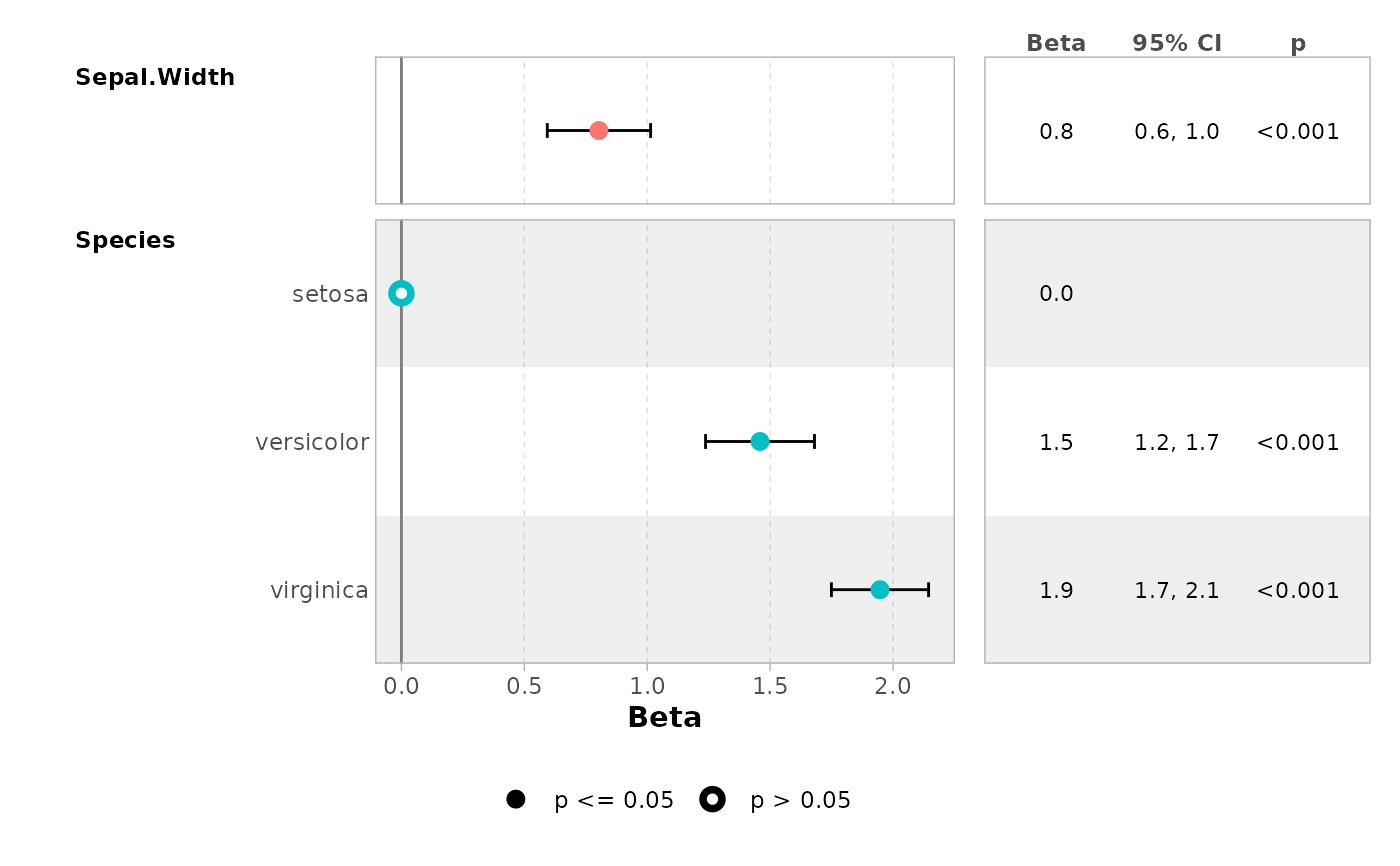Click the red Sepal.Width point marker

[598, 130]
